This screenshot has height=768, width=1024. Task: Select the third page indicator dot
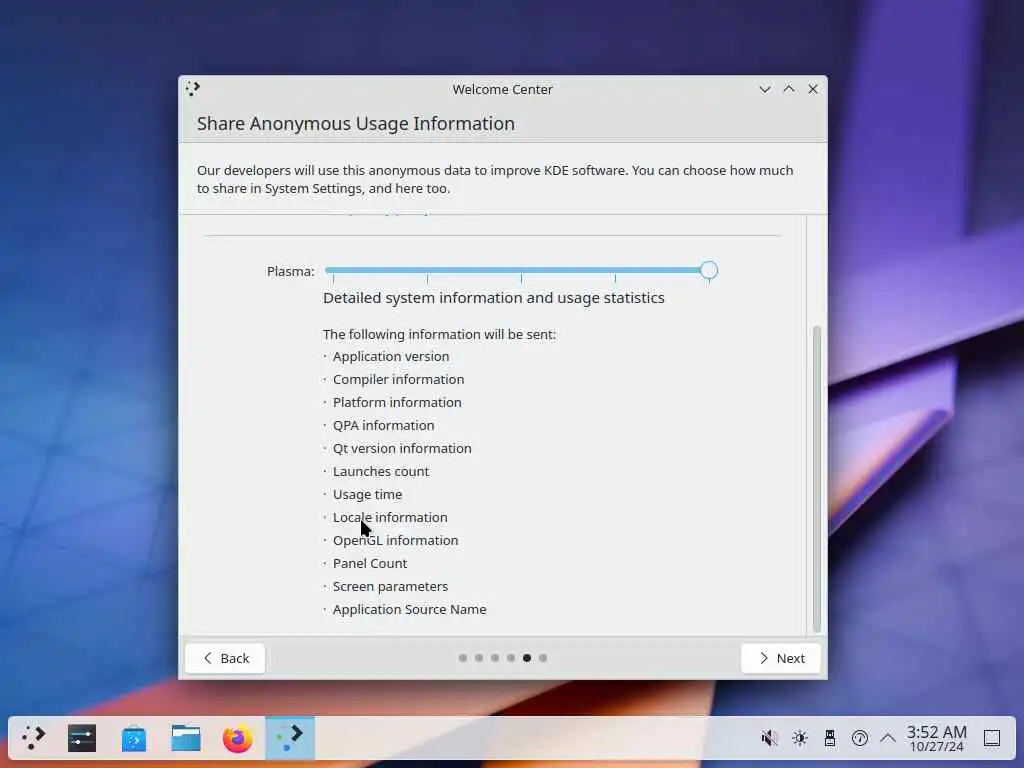pyautogui.click(x=495, y=658)
